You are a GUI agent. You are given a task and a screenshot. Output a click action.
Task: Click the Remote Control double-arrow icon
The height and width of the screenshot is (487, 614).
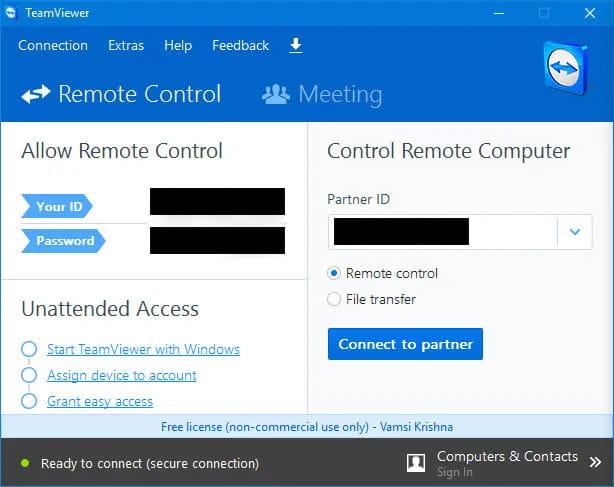click(x=36, y=94)
